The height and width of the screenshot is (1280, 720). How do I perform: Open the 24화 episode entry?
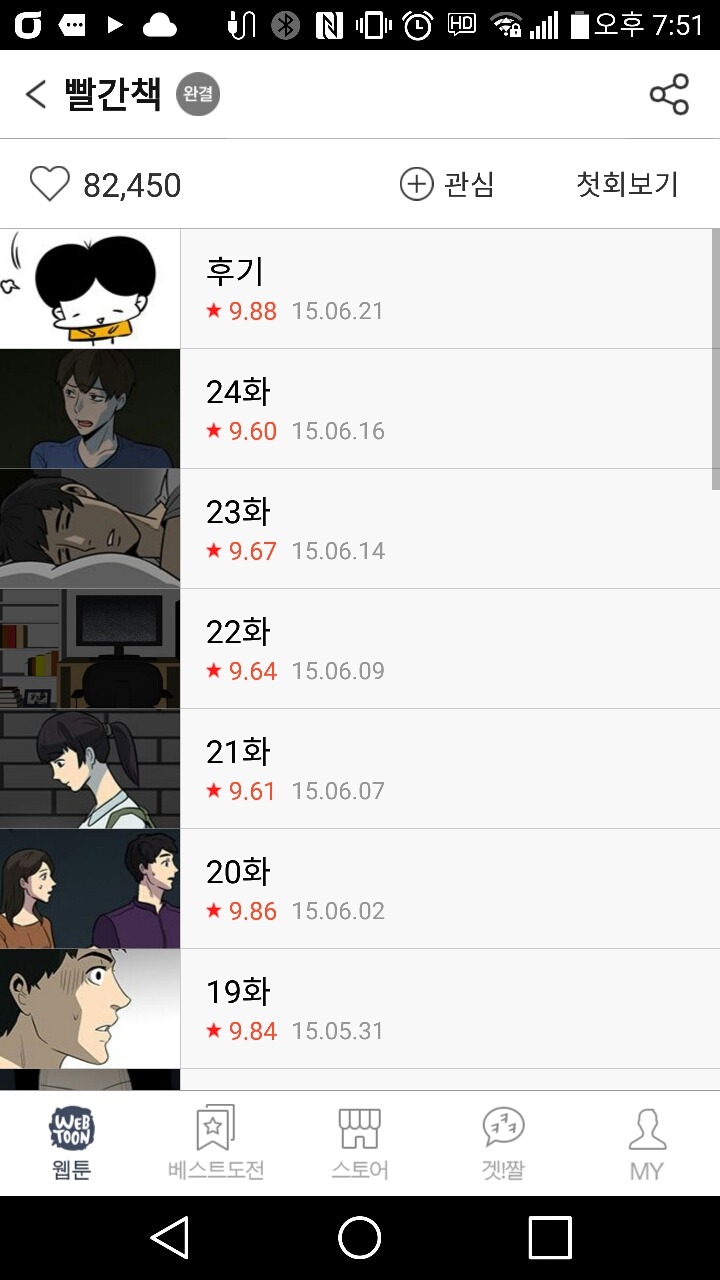point(360,409)
